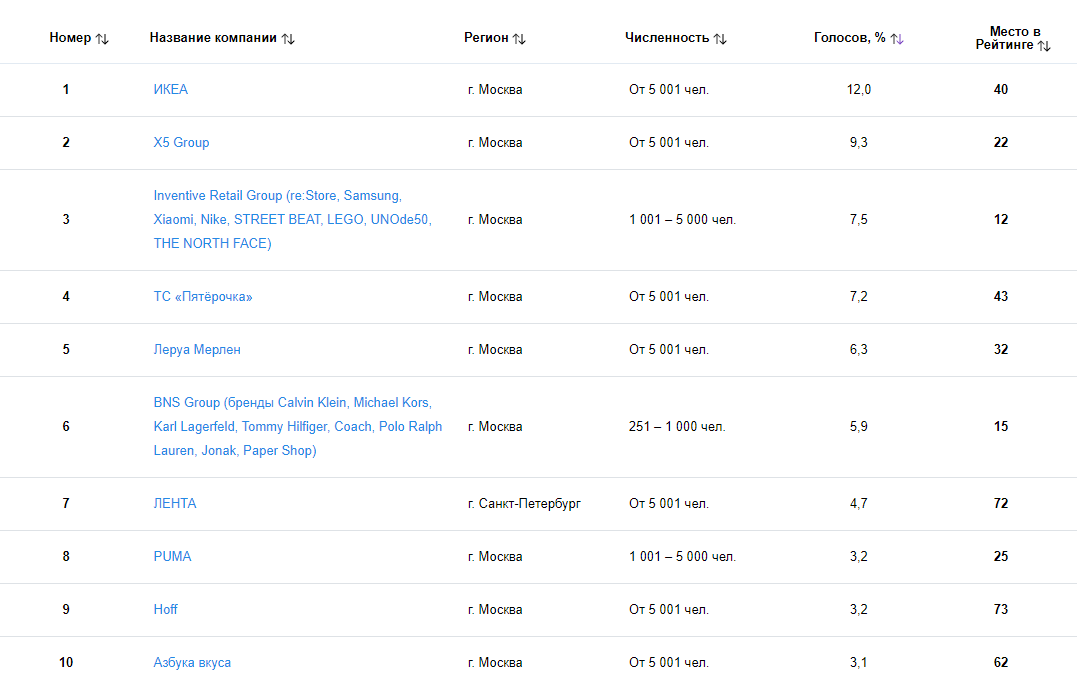
Task: Click row number 7
Action: (x=66, y=503)
